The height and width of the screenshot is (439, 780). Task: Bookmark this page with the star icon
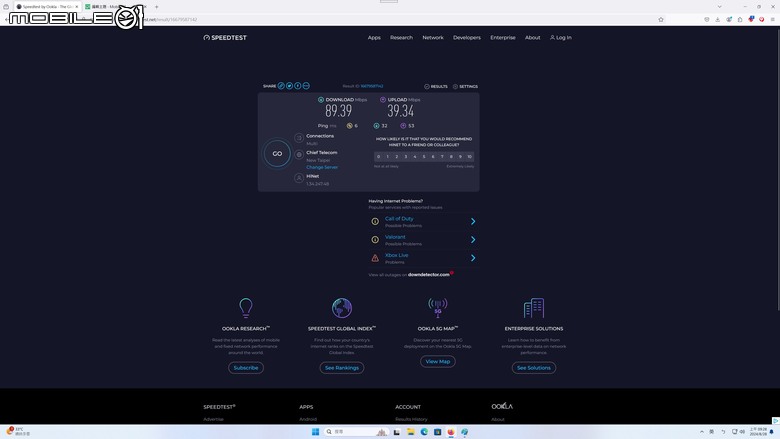click(661, 20)
